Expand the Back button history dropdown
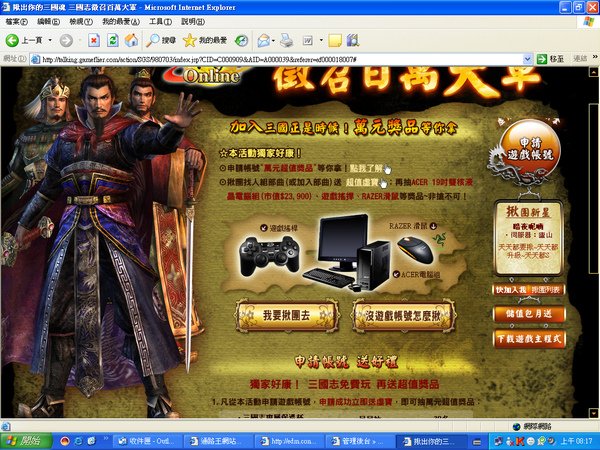This screenshot has height=450, width=600. coord(50,40)
